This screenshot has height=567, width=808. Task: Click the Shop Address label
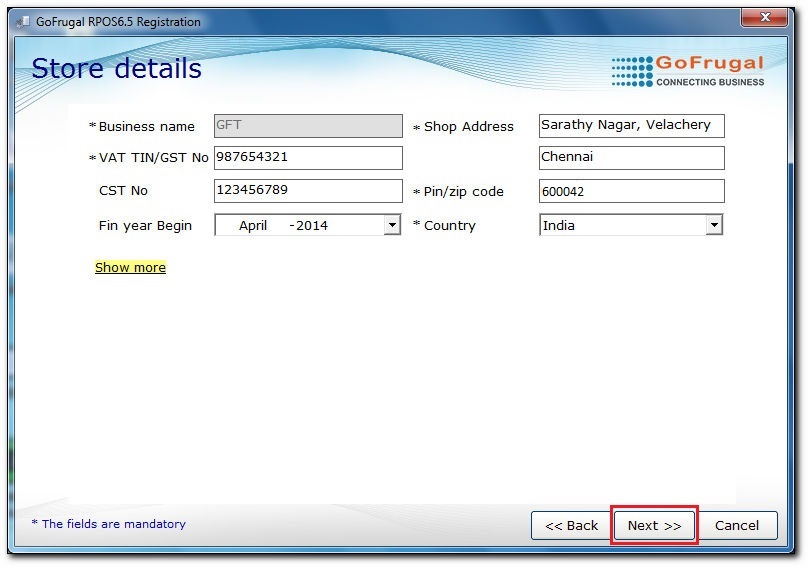pyautogui.click(x=468, y=126)
